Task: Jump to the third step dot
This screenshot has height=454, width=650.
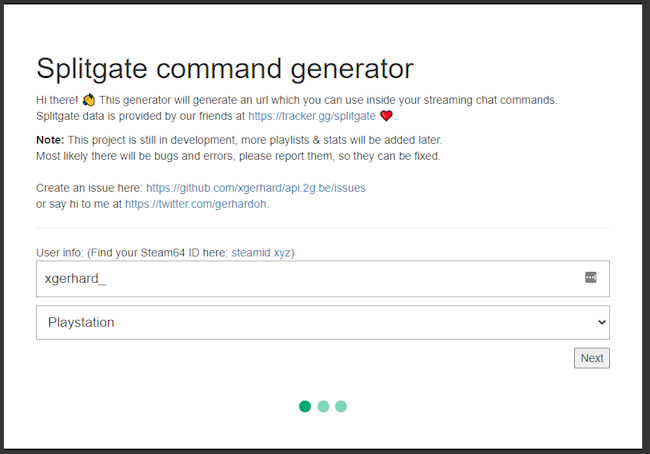Action: click(341, 406)
